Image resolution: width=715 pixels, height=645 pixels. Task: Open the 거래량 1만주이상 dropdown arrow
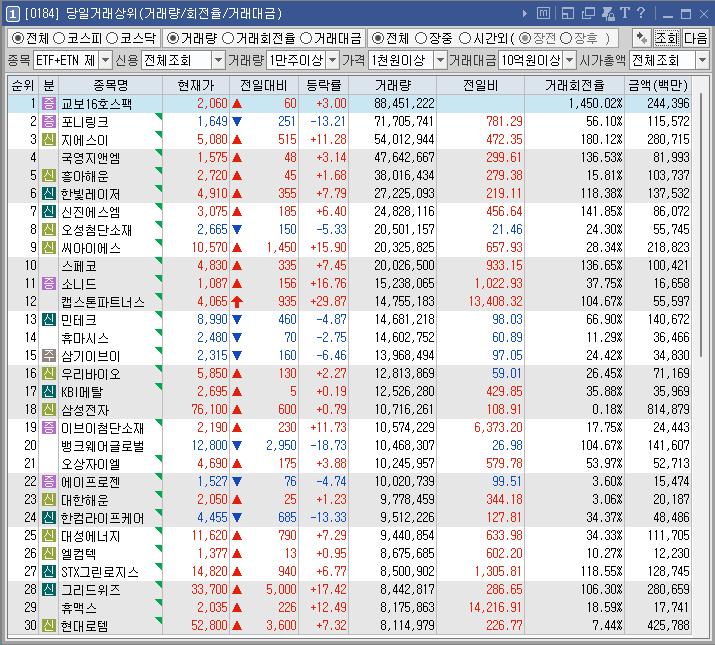pyautogui.click(x=333, y=60)
